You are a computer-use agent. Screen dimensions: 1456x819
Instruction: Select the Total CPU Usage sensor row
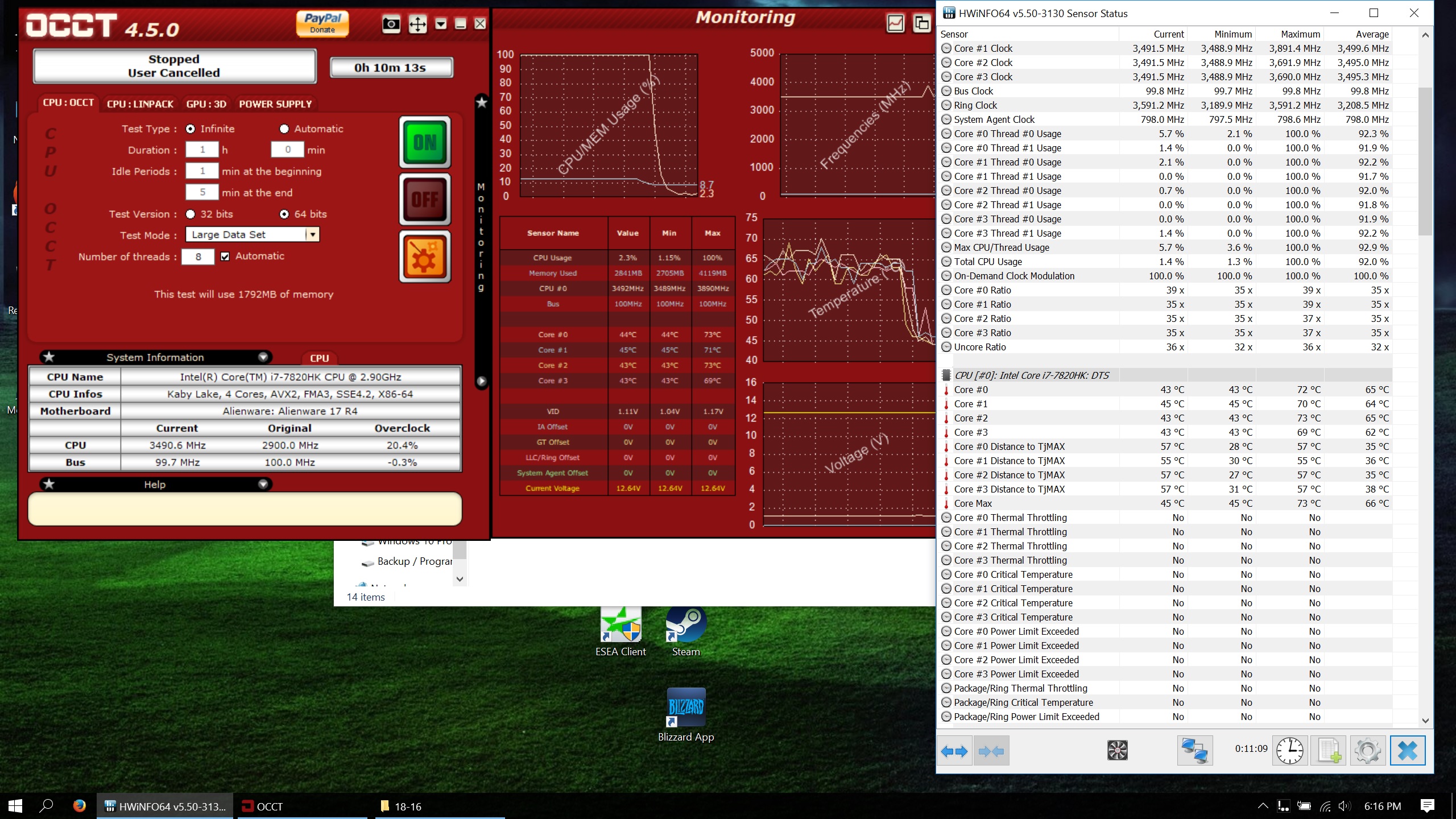(1165, 262)
